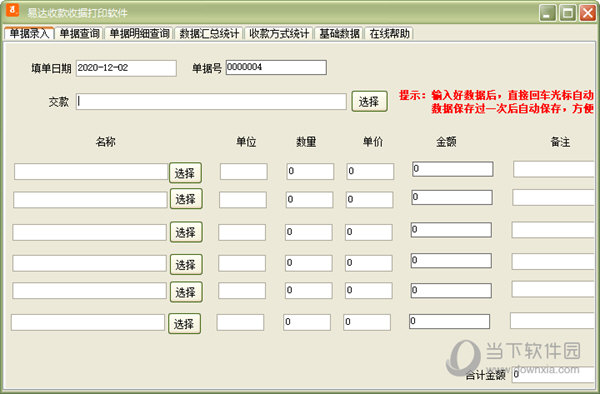Click the fifth row 备注 field
Image resolution: width=600 pixels, height=394 pixels.
tap(553, 289)
